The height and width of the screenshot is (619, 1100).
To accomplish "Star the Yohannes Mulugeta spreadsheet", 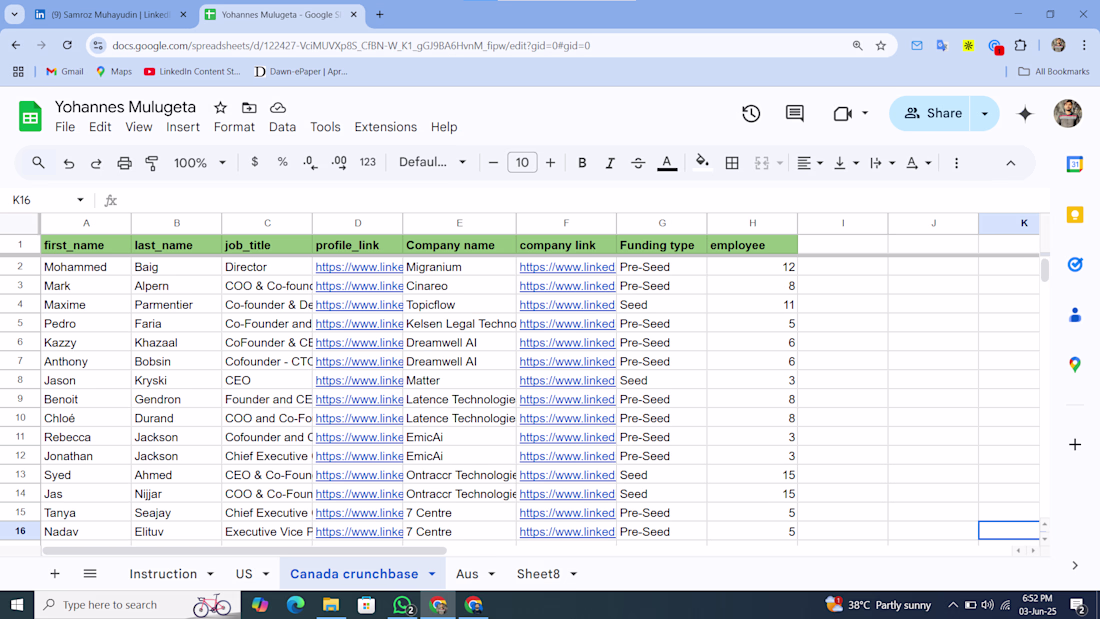I will point(220,107).
